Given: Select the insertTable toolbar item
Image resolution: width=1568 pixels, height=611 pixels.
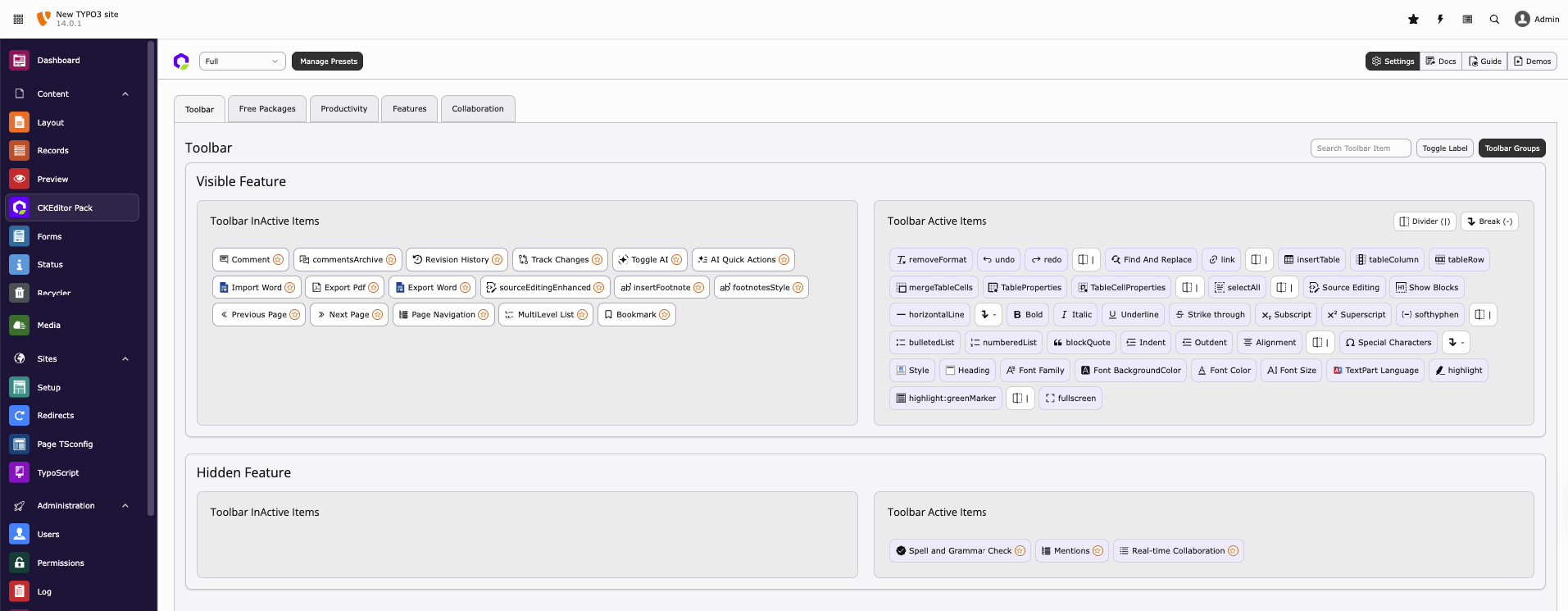Looking at the screenshot, I should click(x=1311, y=260).
